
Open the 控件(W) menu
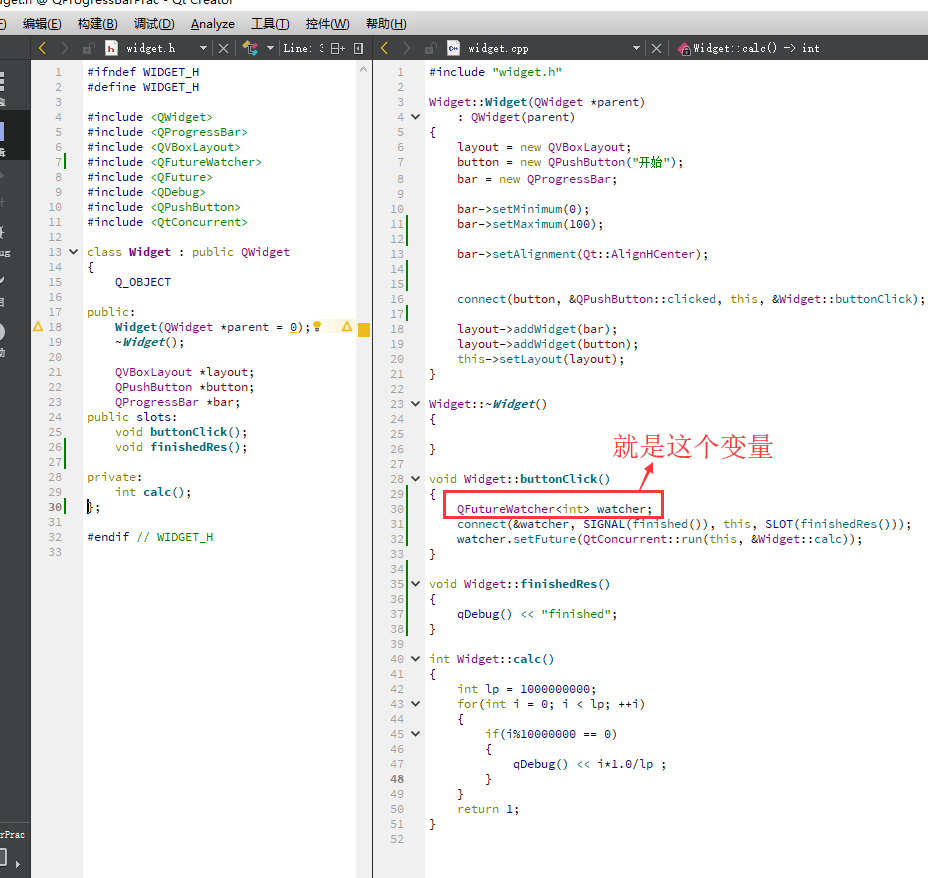327,24
